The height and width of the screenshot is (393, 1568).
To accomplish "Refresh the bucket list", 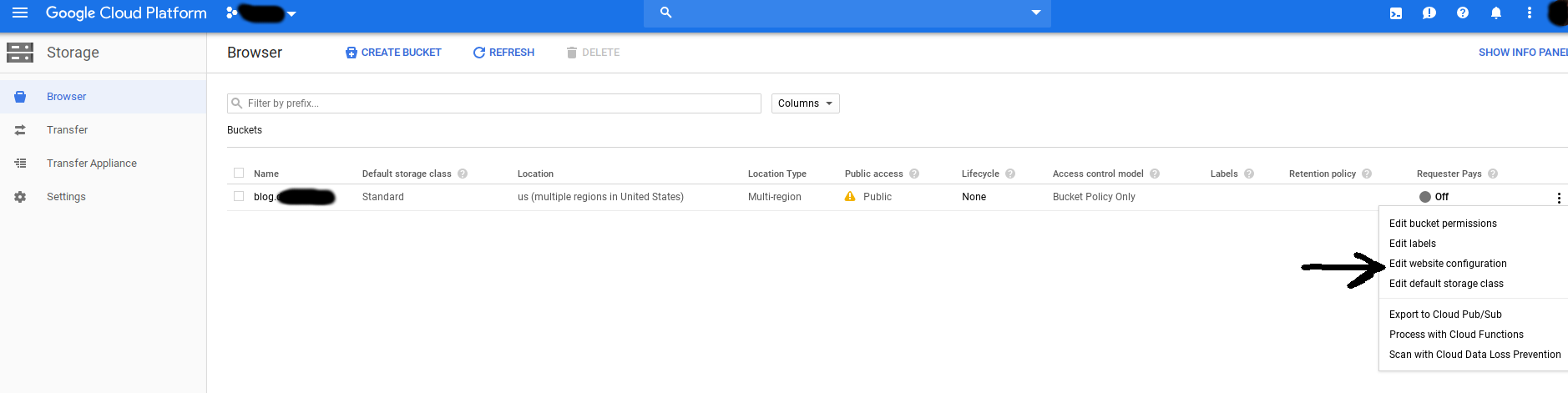I will [503, 53].
